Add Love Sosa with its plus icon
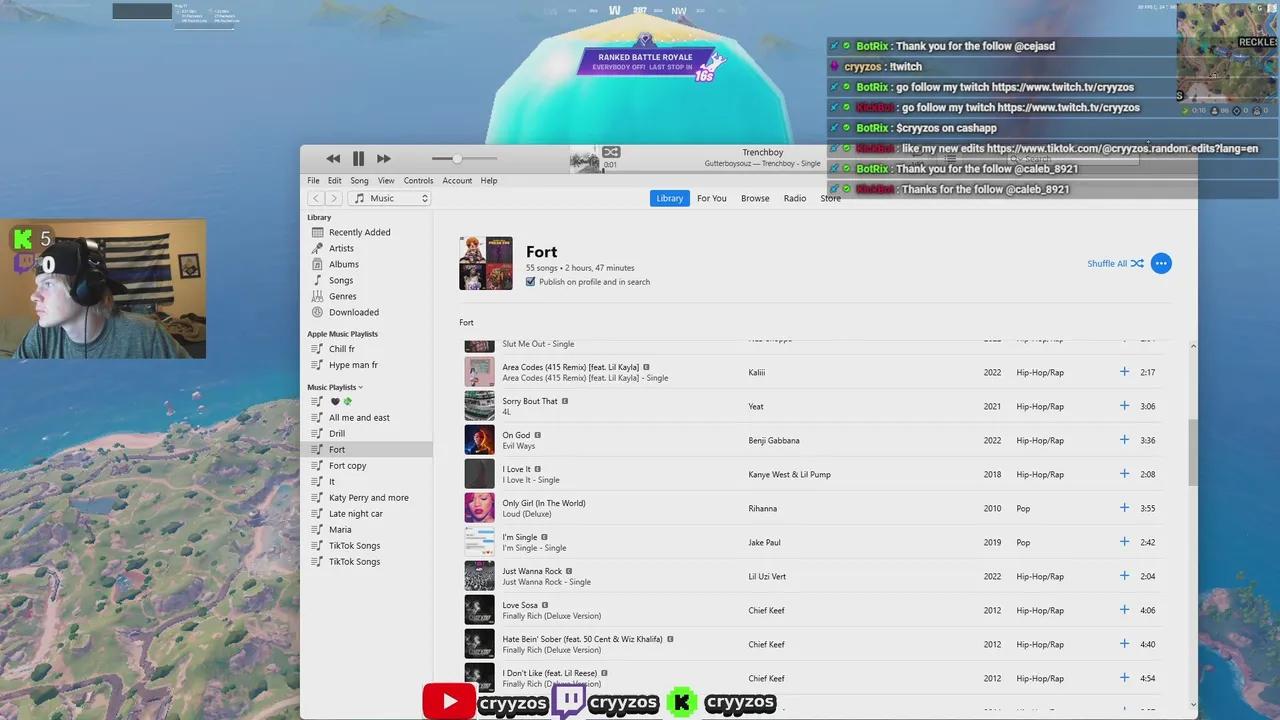 click(x=1124, y=610)
